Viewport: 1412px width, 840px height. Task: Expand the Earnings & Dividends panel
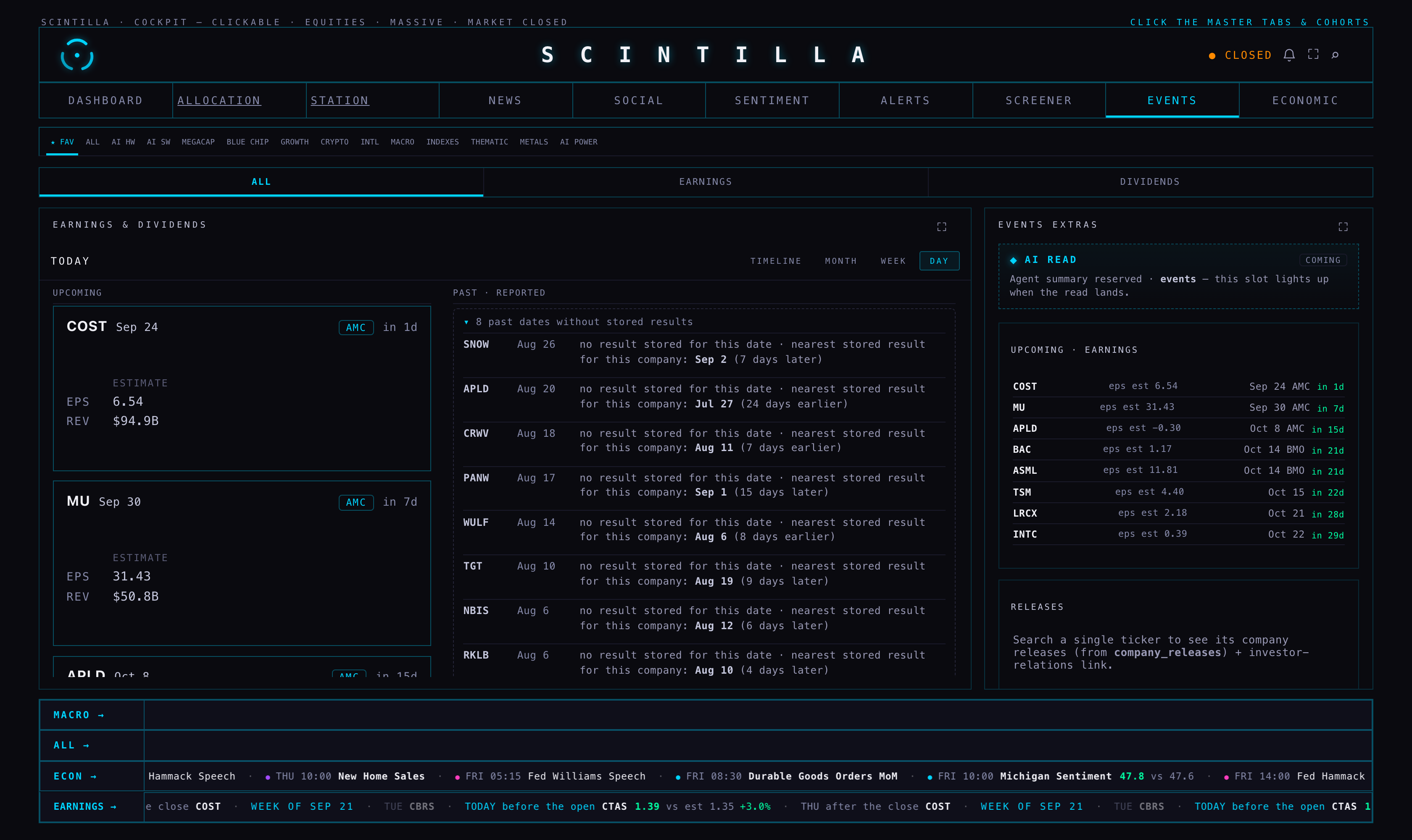[x=941, y=226]
